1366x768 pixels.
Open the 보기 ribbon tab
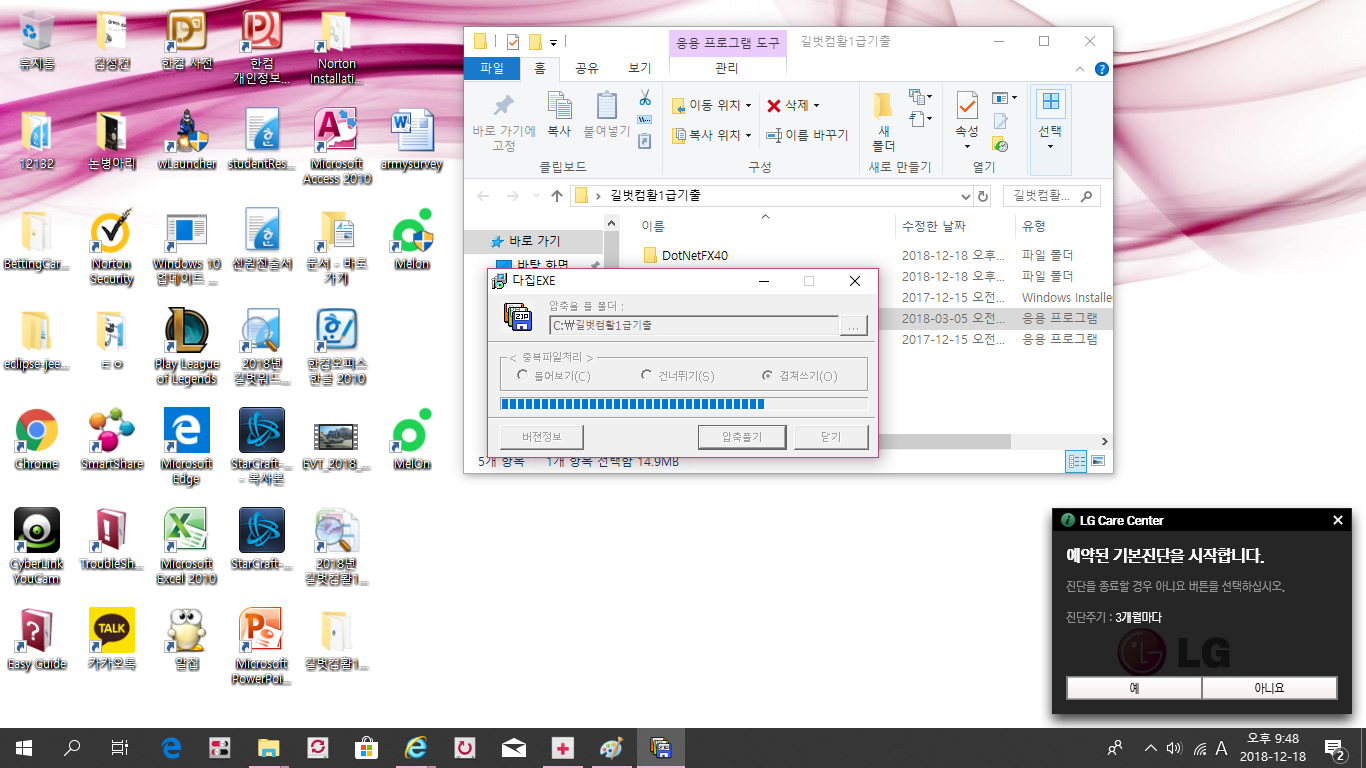click(x=639, y=68)
